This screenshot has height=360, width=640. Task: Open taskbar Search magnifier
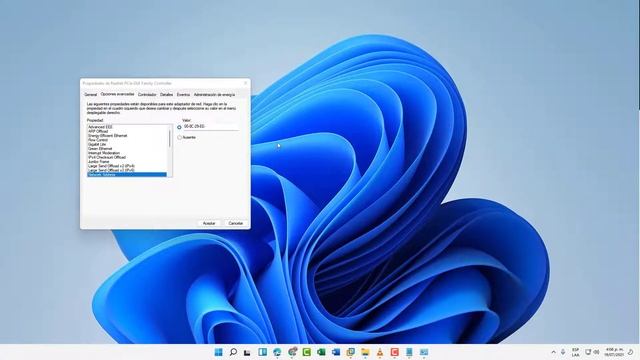pyautogui.click(x=233, y=352)
